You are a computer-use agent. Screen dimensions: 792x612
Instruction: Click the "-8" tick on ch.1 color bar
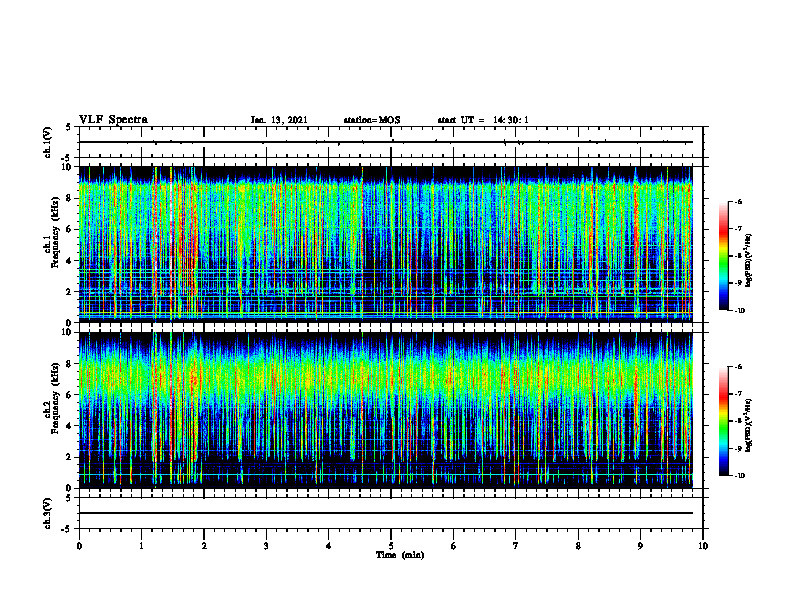pos(738,256)
